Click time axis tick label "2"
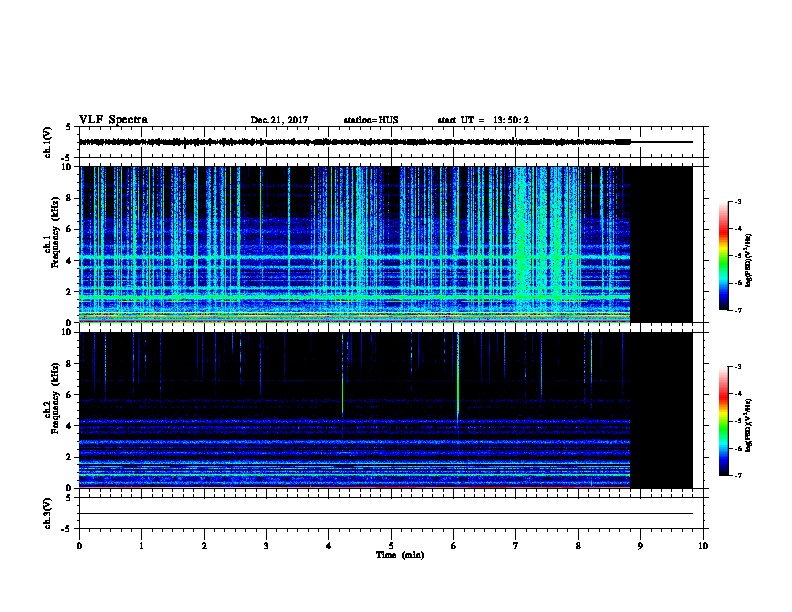This screenshot has height=612, width=792. (204, 546)
